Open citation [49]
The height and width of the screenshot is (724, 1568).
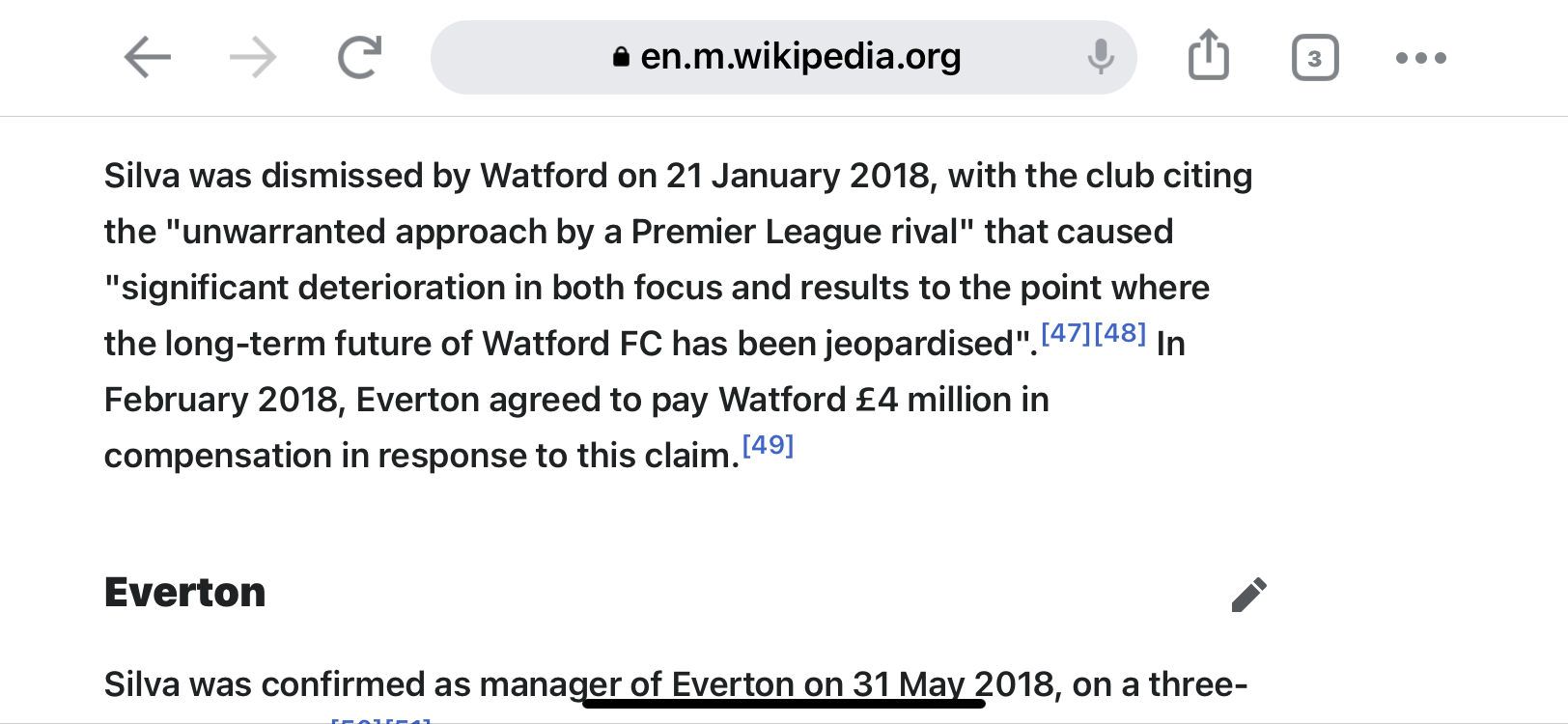coord(768,445)
